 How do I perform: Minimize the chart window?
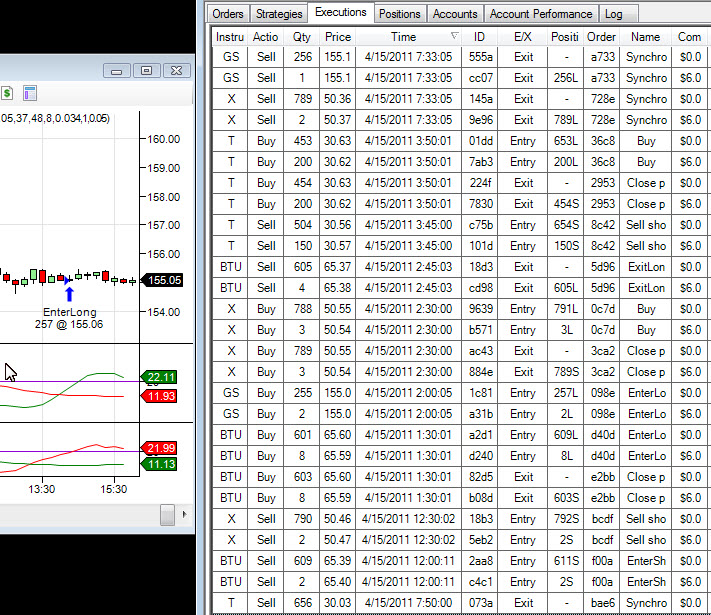117,71
